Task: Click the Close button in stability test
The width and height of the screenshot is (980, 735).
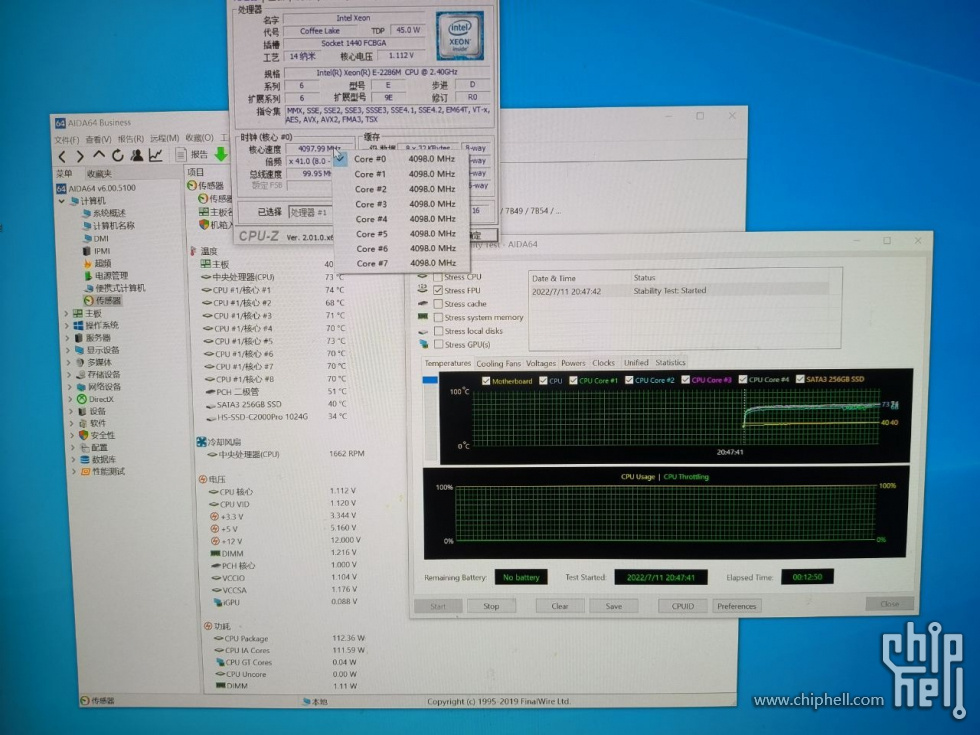Action: pos(889,604)
